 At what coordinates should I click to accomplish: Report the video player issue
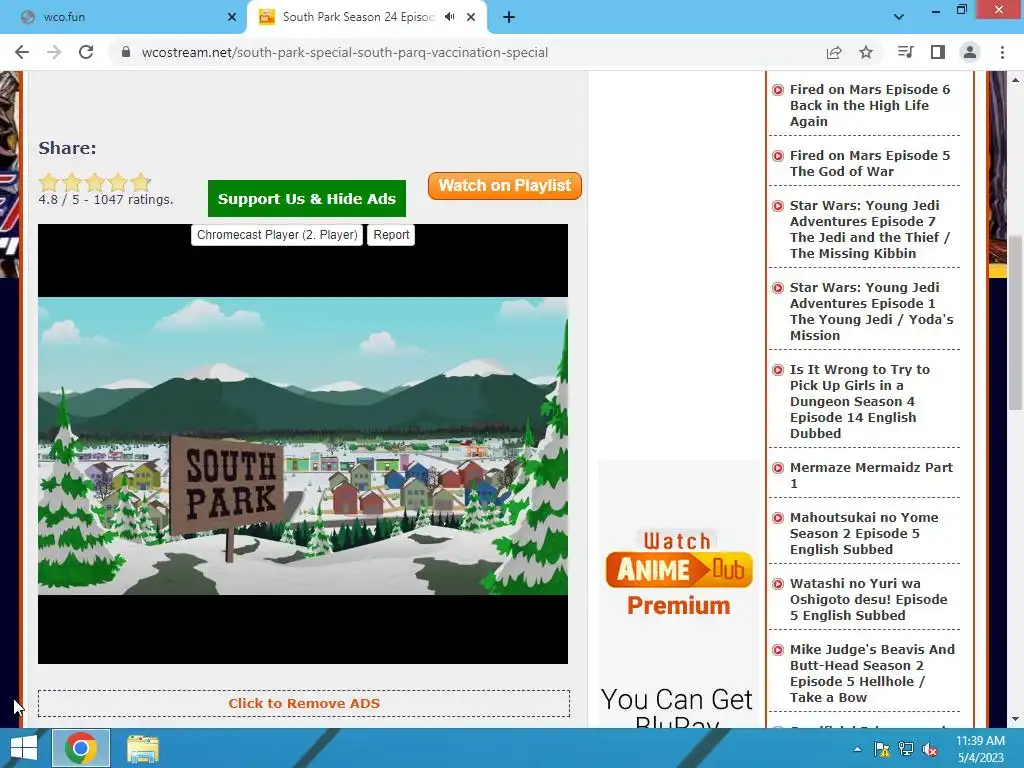pyautogui.click(x=391, y=235)
